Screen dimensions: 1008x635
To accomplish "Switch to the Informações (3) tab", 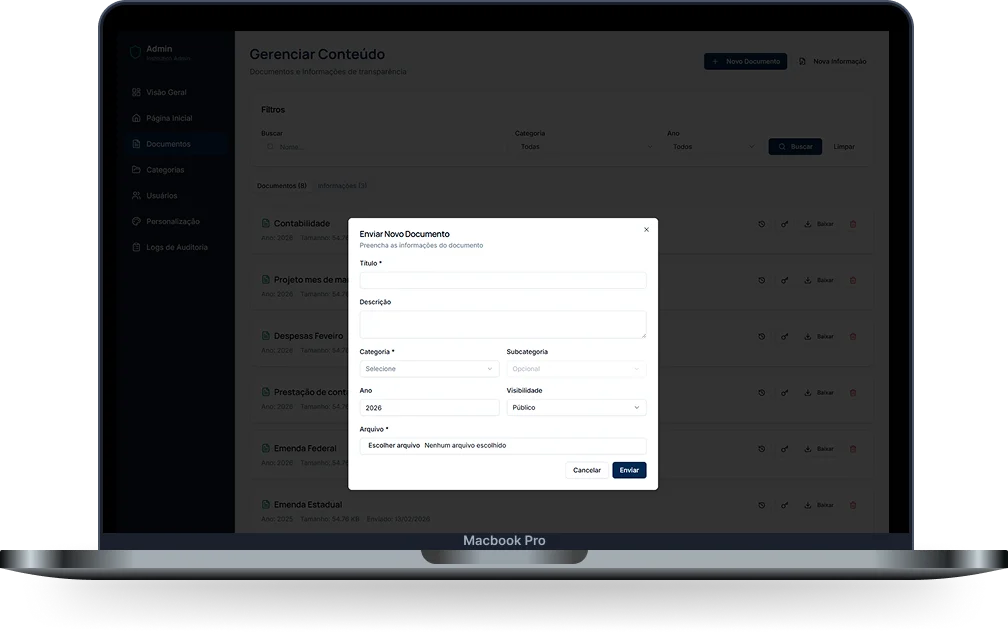I will pyautogui.click(x=342, y=186).
